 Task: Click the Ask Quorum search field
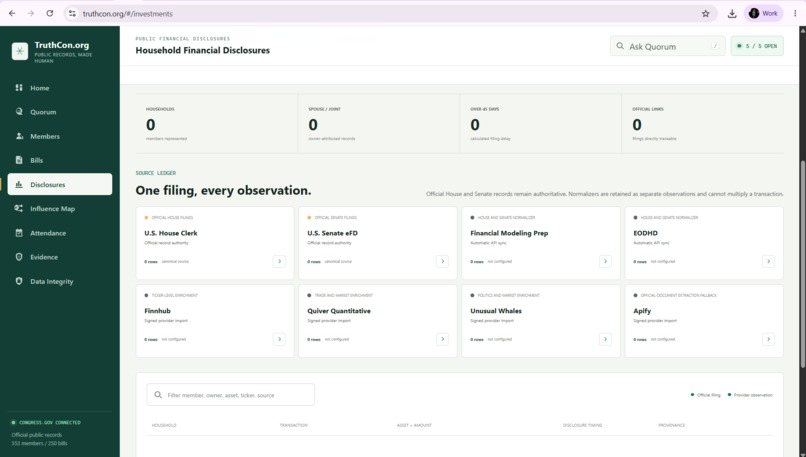pos(667,46)
